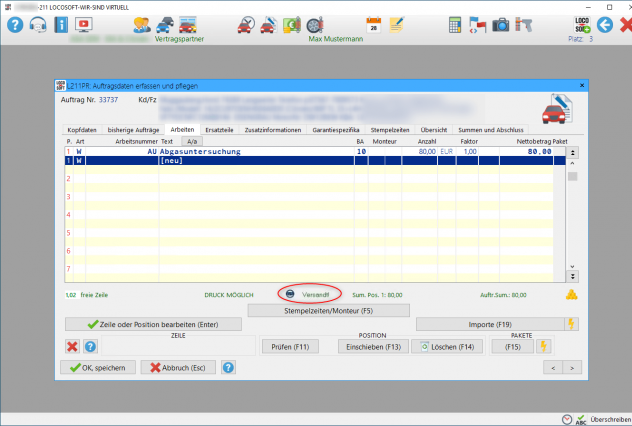632x426 pixels.
Task: Click the scroll-to-bottom double arrow in table
Action: pos(572,276)
